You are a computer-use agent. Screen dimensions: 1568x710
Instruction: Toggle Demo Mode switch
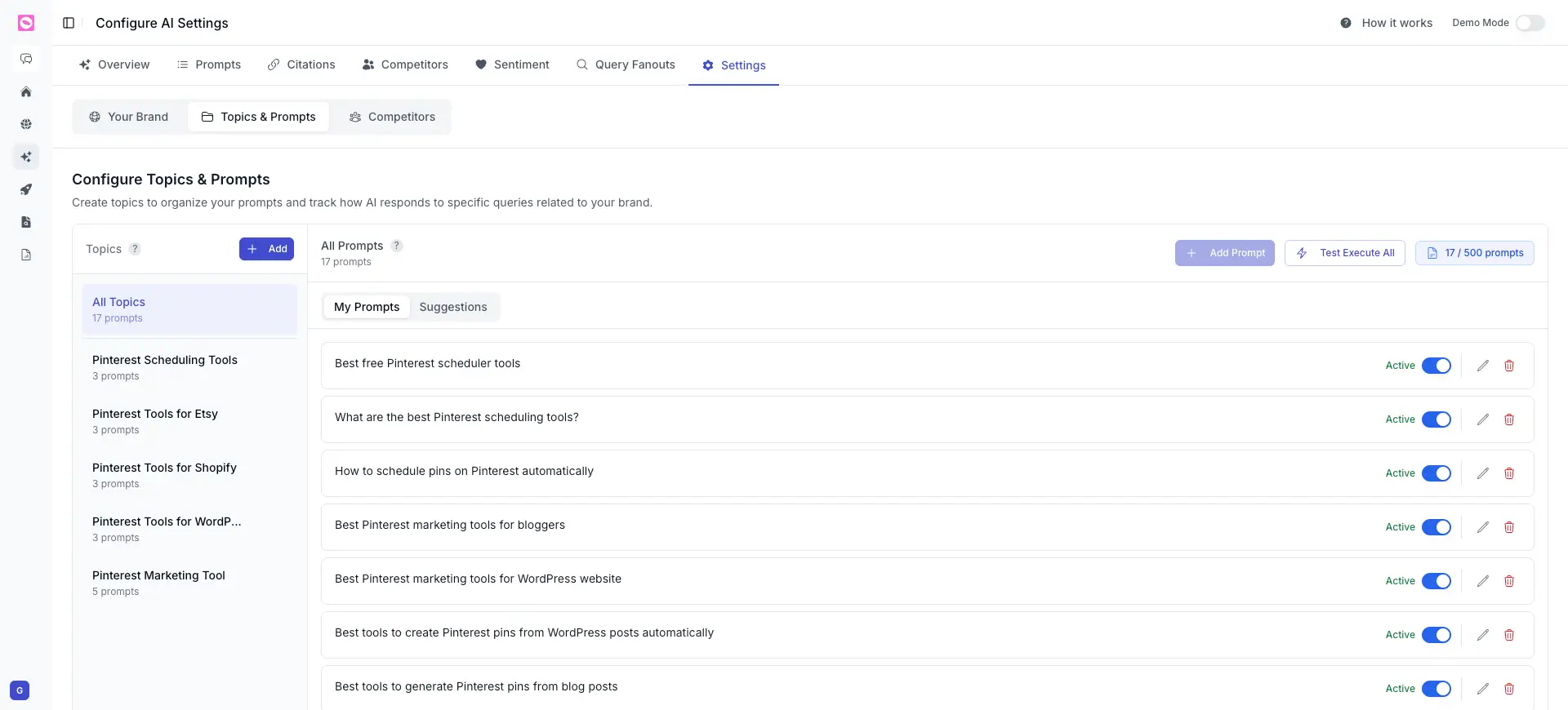pyautogui.click(x=1530, y=23)
